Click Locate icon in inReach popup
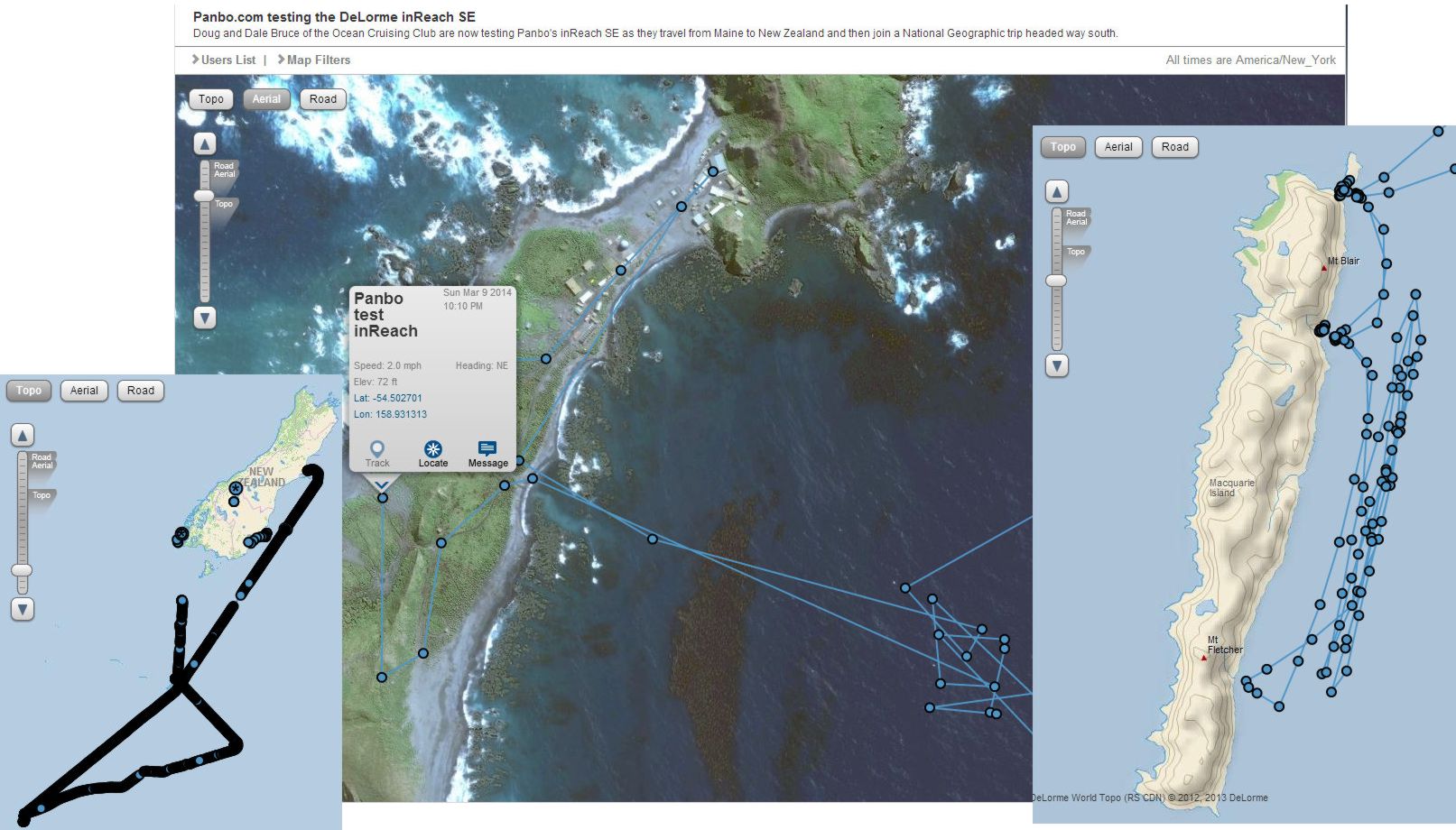This screenshot has width=1456, height=830. (x=433, y=454)
